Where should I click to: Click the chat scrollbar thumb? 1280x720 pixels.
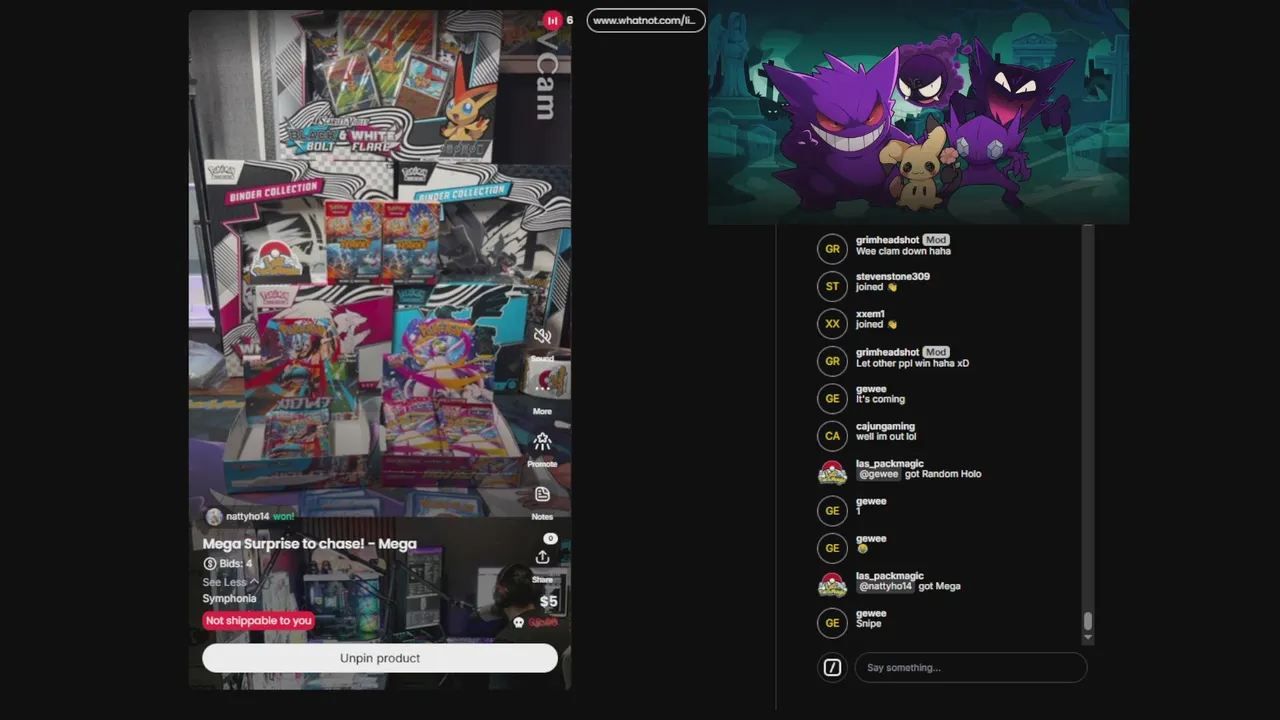1088,622
